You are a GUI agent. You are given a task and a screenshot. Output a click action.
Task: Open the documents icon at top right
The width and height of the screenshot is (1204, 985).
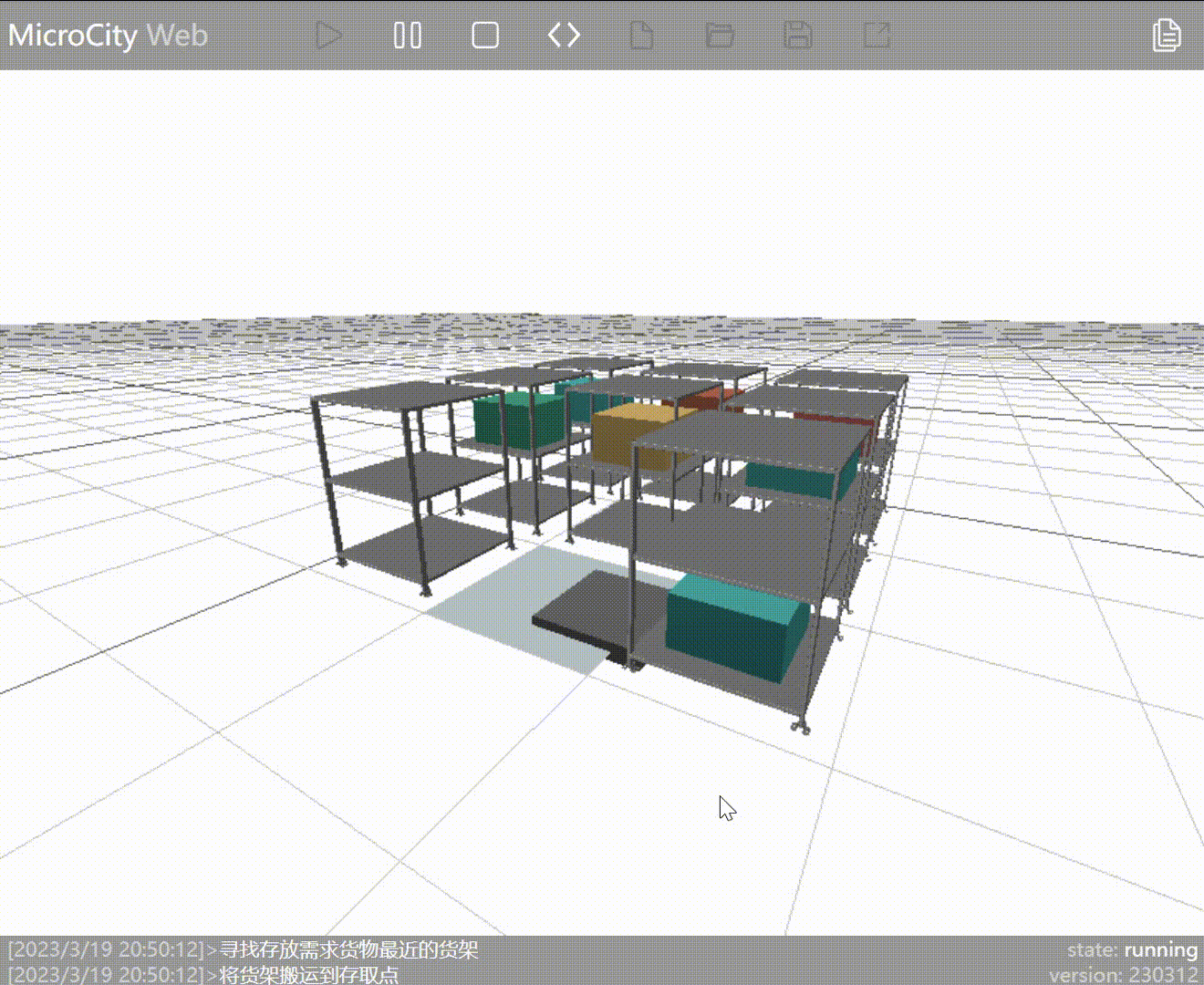click(x=1167, y=36)
